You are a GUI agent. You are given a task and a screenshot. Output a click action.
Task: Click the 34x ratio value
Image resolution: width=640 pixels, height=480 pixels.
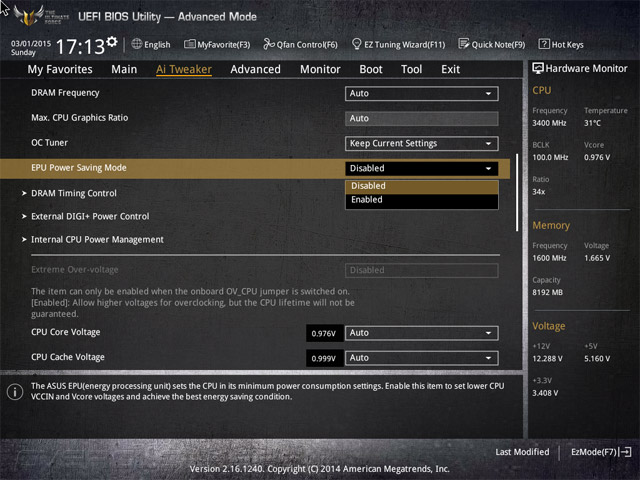coord(538,192)
